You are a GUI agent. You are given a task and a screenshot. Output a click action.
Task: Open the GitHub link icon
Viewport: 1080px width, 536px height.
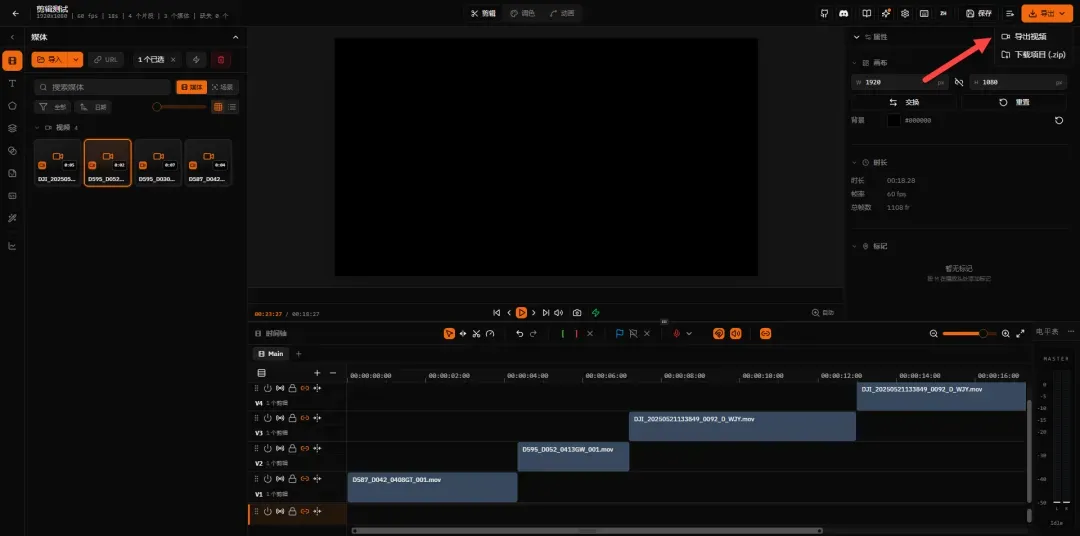coord(824,13)
